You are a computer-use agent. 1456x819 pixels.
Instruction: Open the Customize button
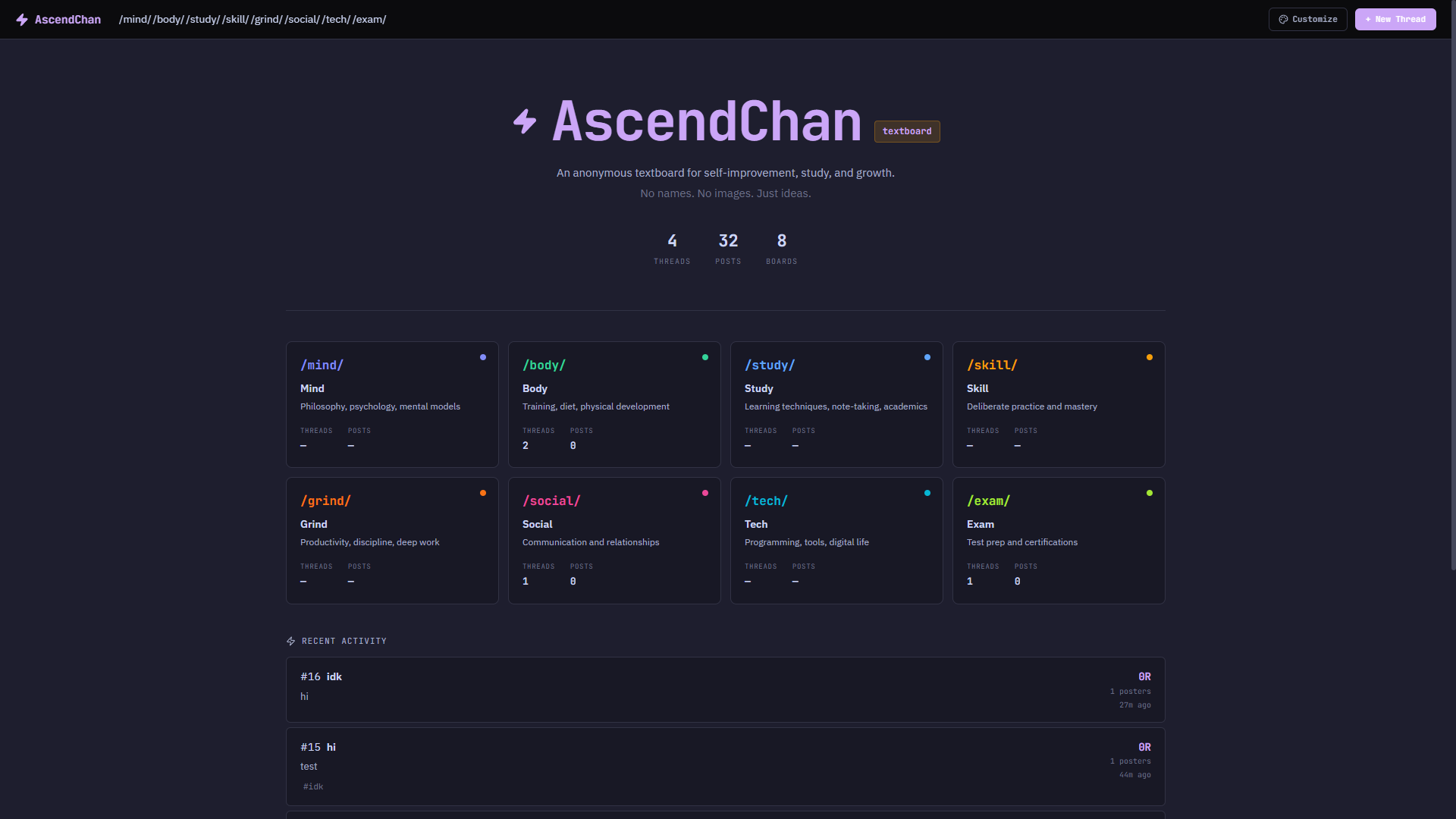(x=1307, y=20)
